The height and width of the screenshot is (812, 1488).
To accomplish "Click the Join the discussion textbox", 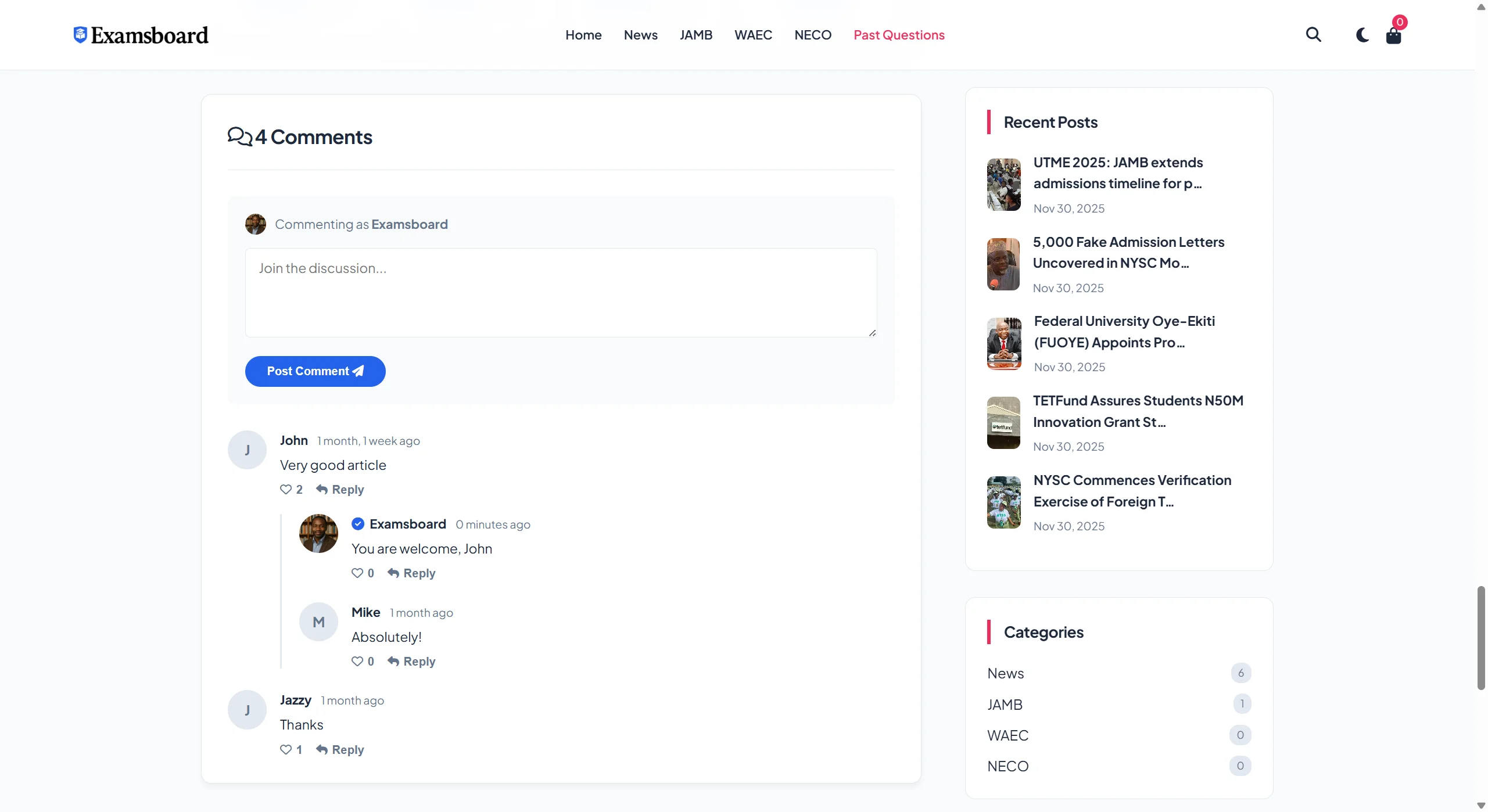I will (x=561, y=292).
